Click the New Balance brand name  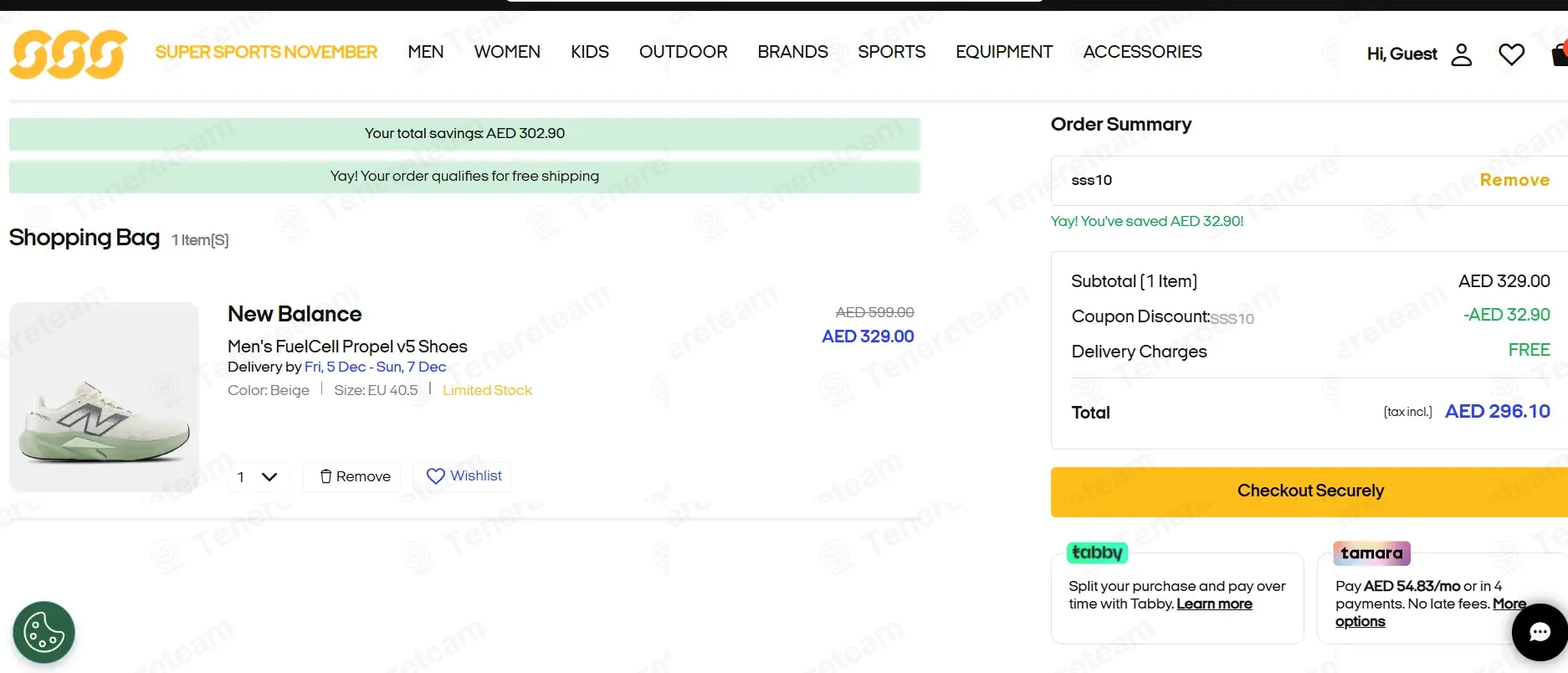295,314
